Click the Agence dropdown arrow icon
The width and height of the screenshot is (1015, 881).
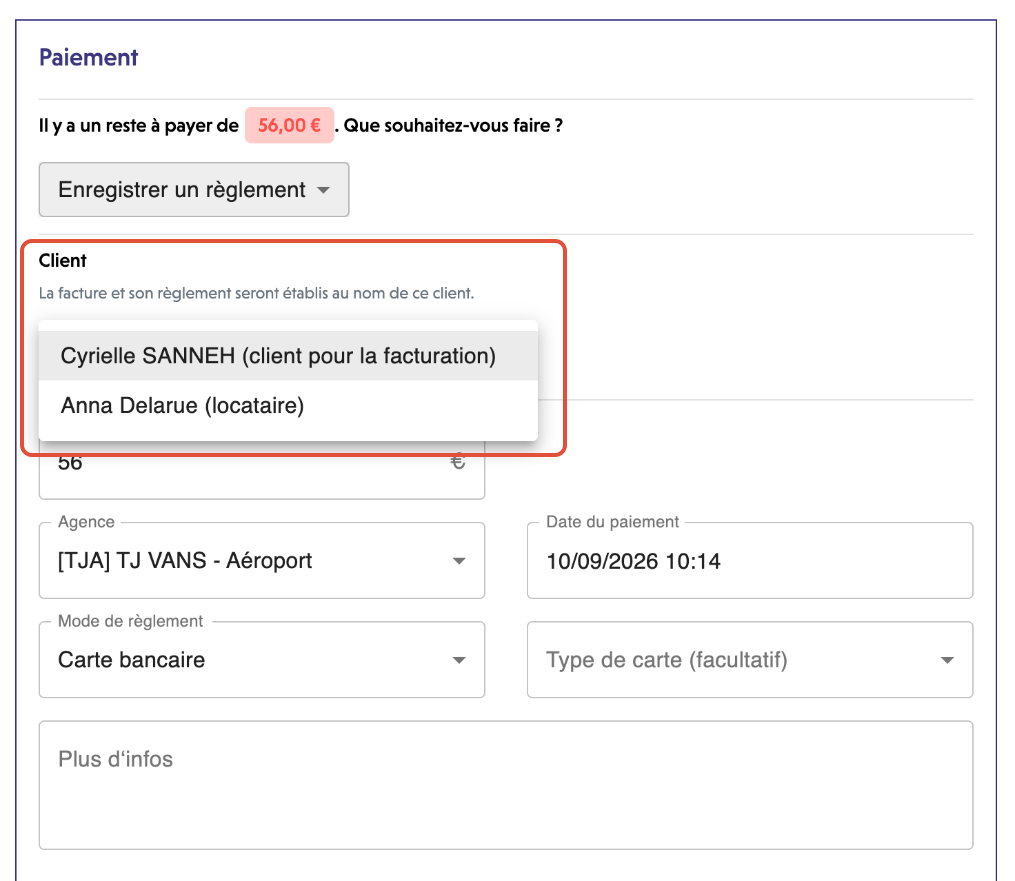point(459,561)
